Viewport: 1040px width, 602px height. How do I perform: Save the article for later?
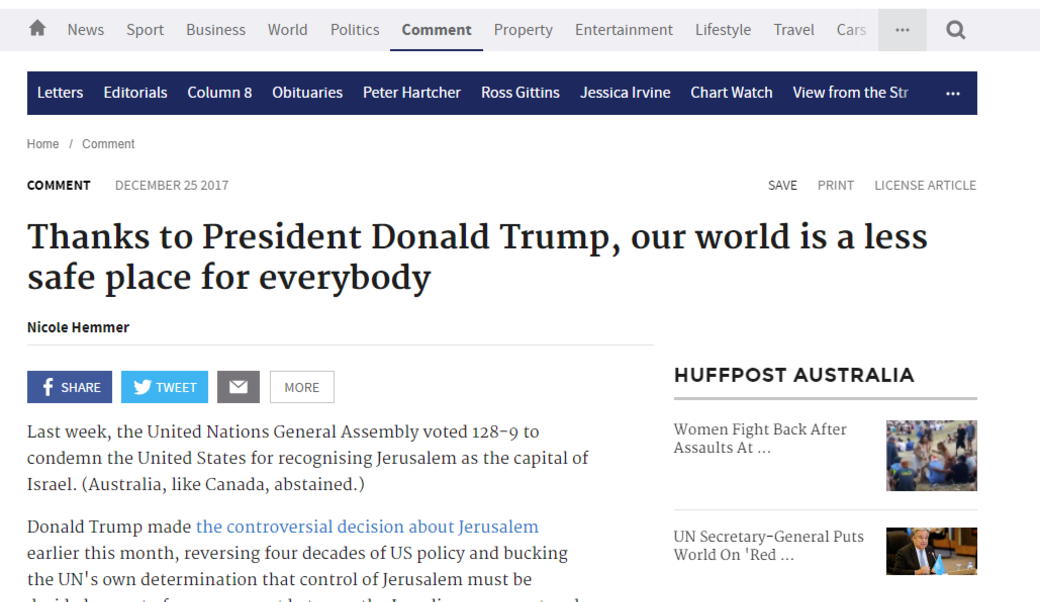pos(782,185)
